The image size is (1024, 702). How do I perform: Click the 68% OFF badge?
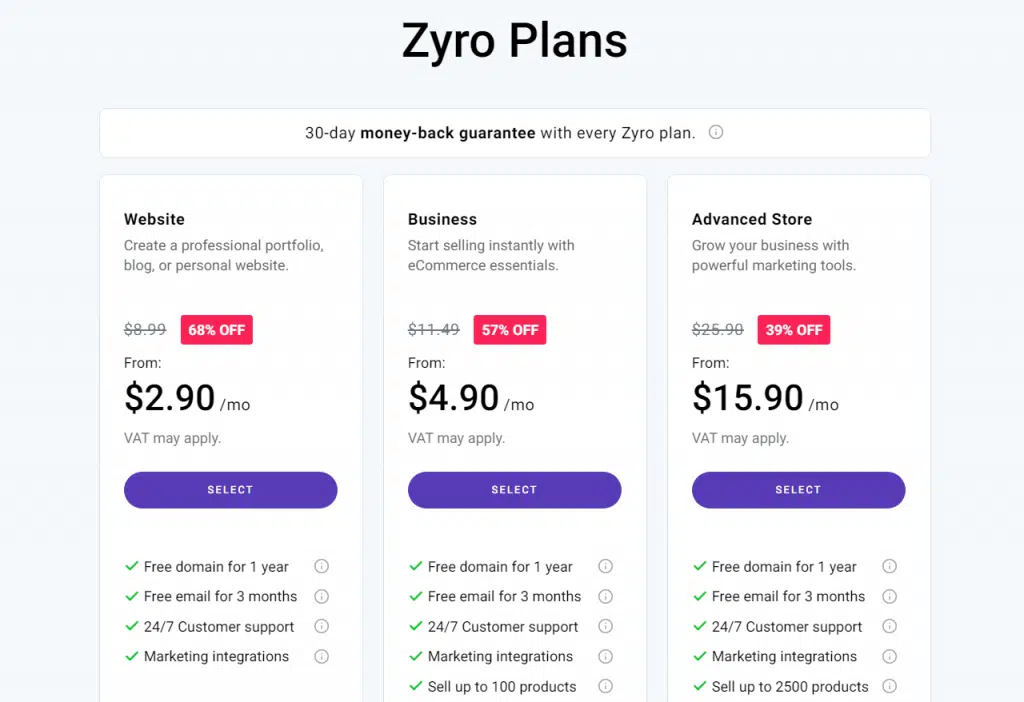point(217,330)
